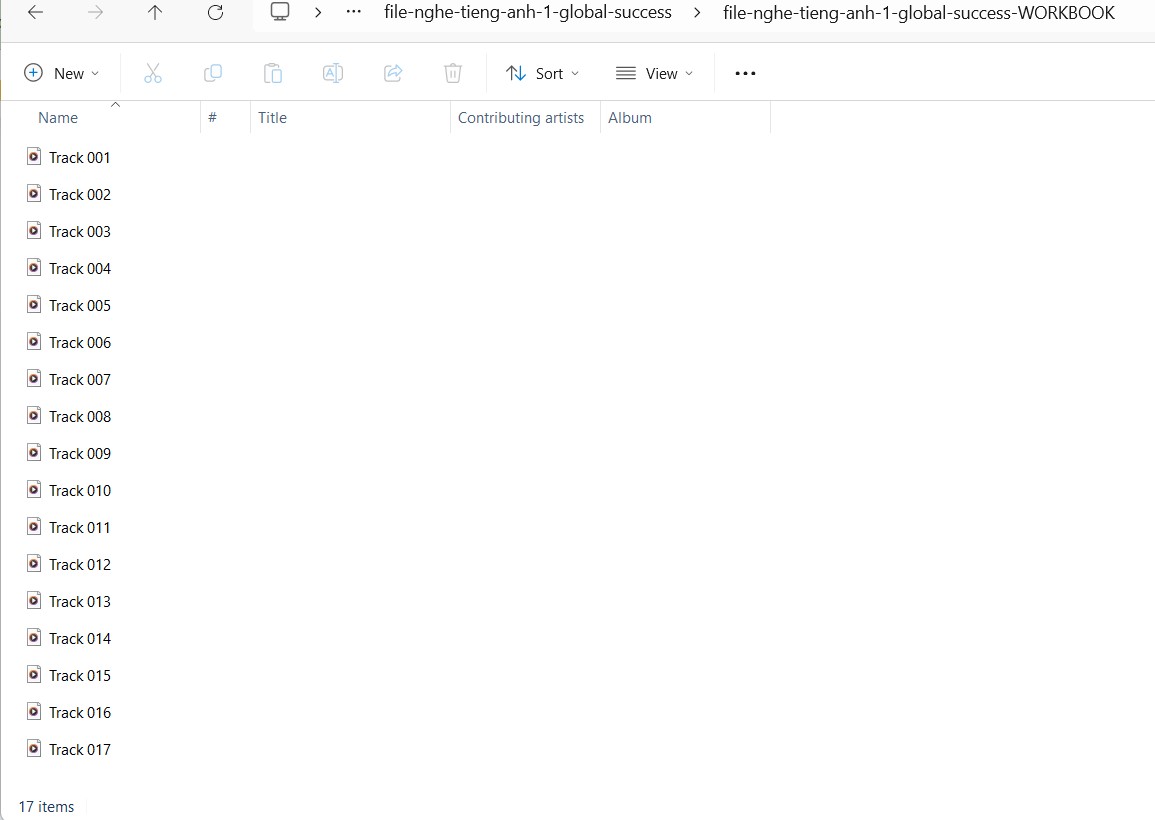Click the music file icon beside Track 001
This screenshot has height=820, width=1155.
[33, 157]
